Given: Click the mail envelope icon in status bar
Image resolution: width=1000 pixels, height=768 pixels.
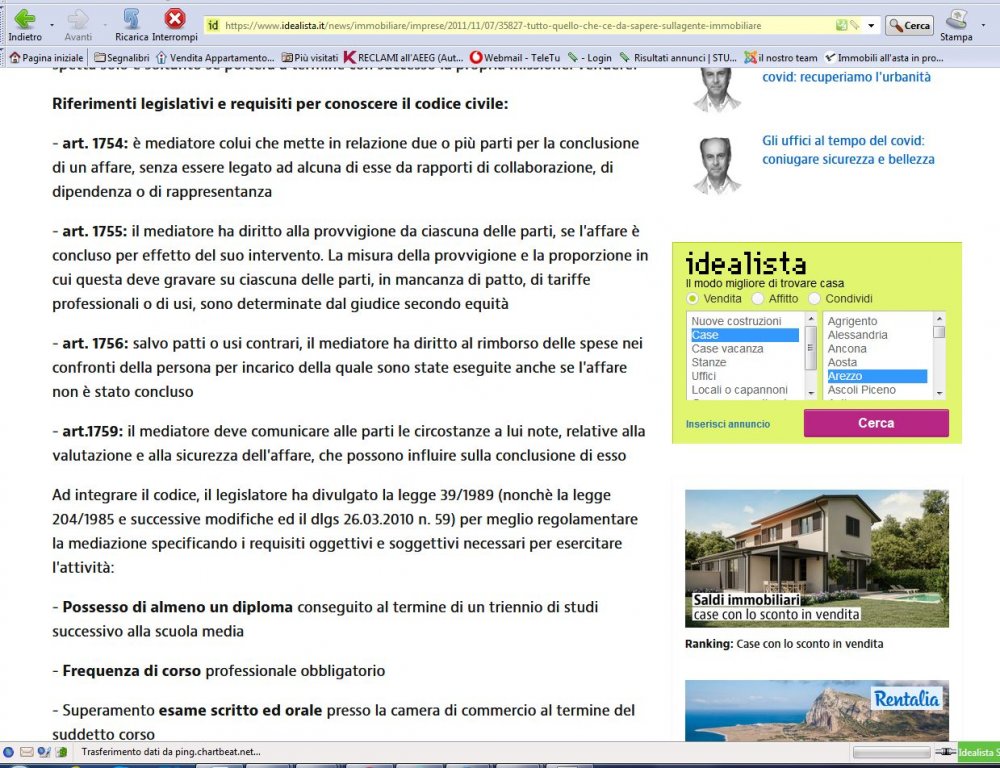Looking at the screenshot, I should (x=26, y=752).
